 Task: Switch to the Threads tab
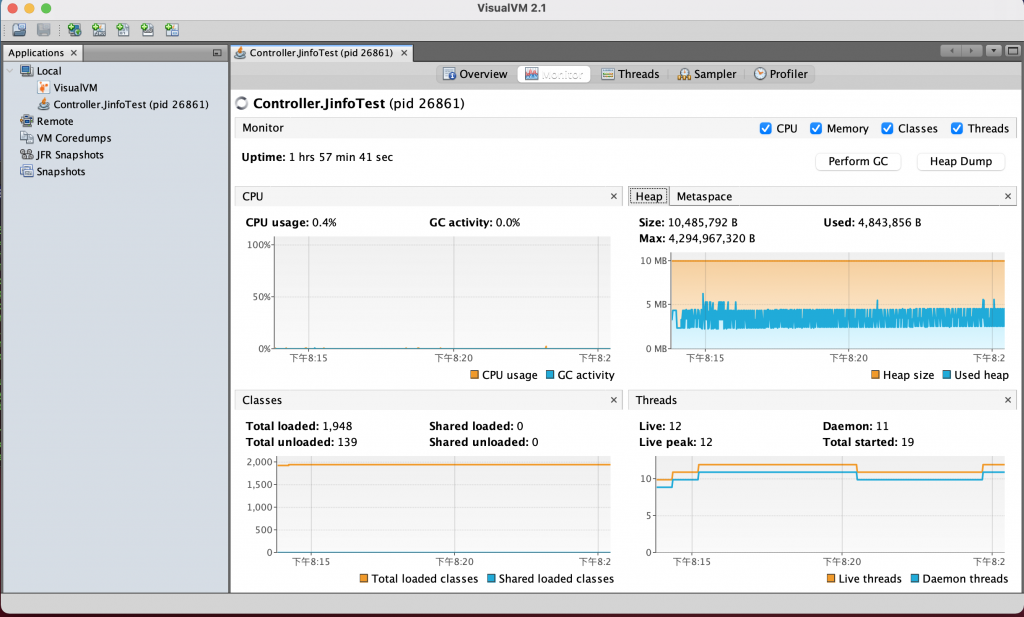630,74
